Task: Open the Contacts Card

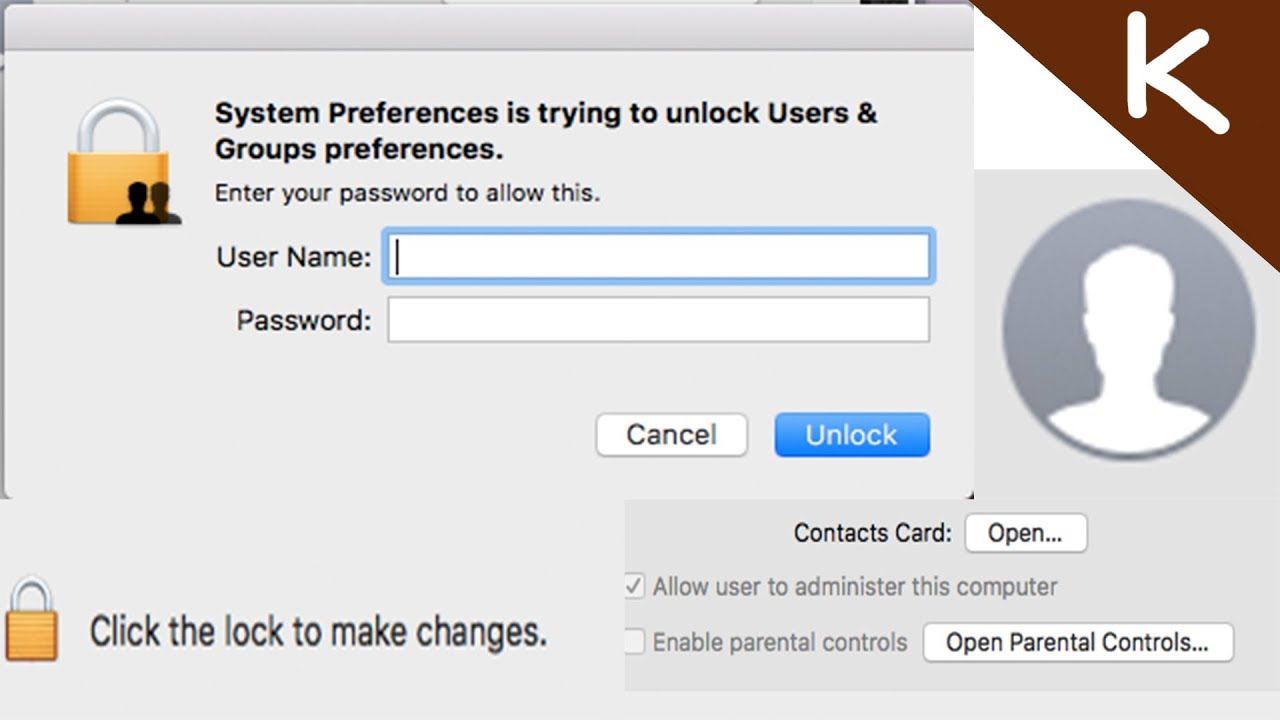Action: (x=1025, y=533)
